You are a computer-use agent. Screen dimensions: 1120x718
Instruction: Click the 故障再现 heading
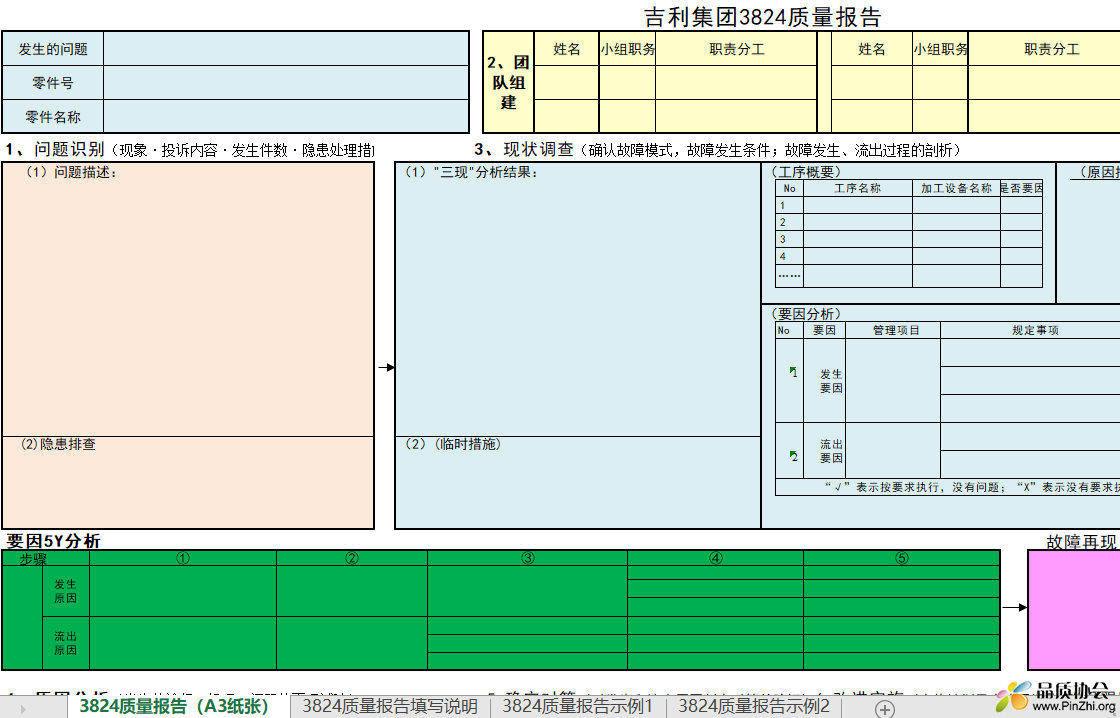(x=1081, y=542)
